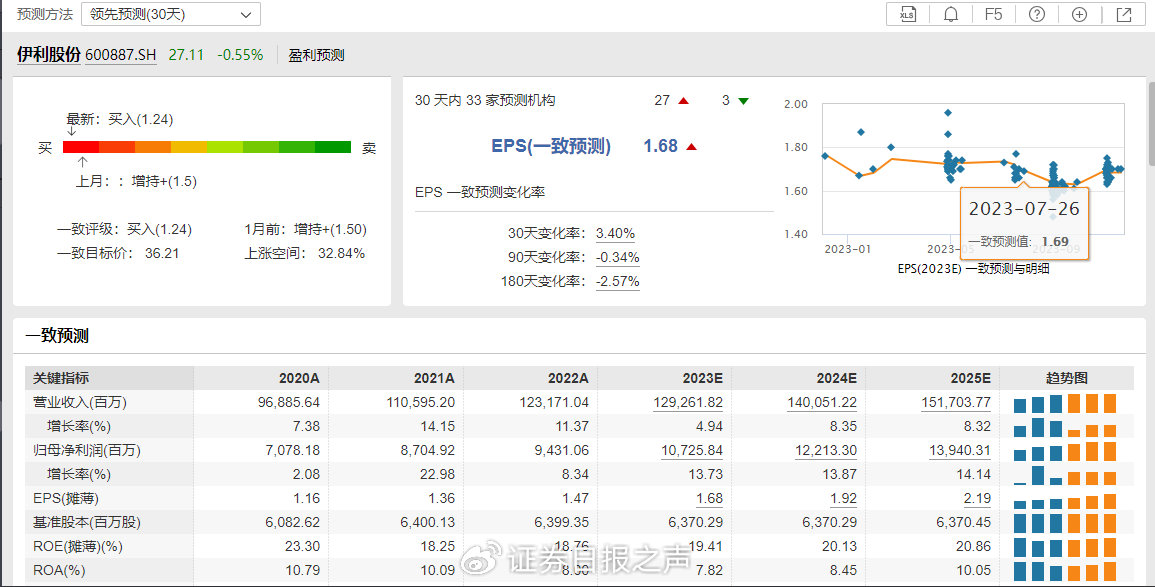
Task: Select the EPS(摊薄) row label
Action: click(66, 499)
